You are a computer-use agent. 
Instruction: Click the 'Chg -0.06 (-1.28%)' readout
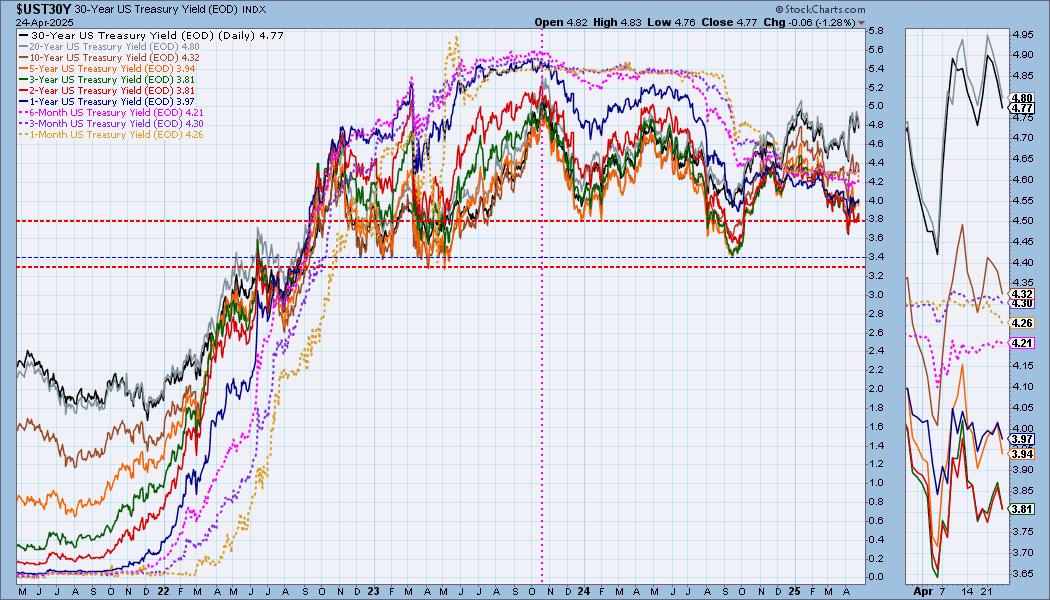(810, 22)
